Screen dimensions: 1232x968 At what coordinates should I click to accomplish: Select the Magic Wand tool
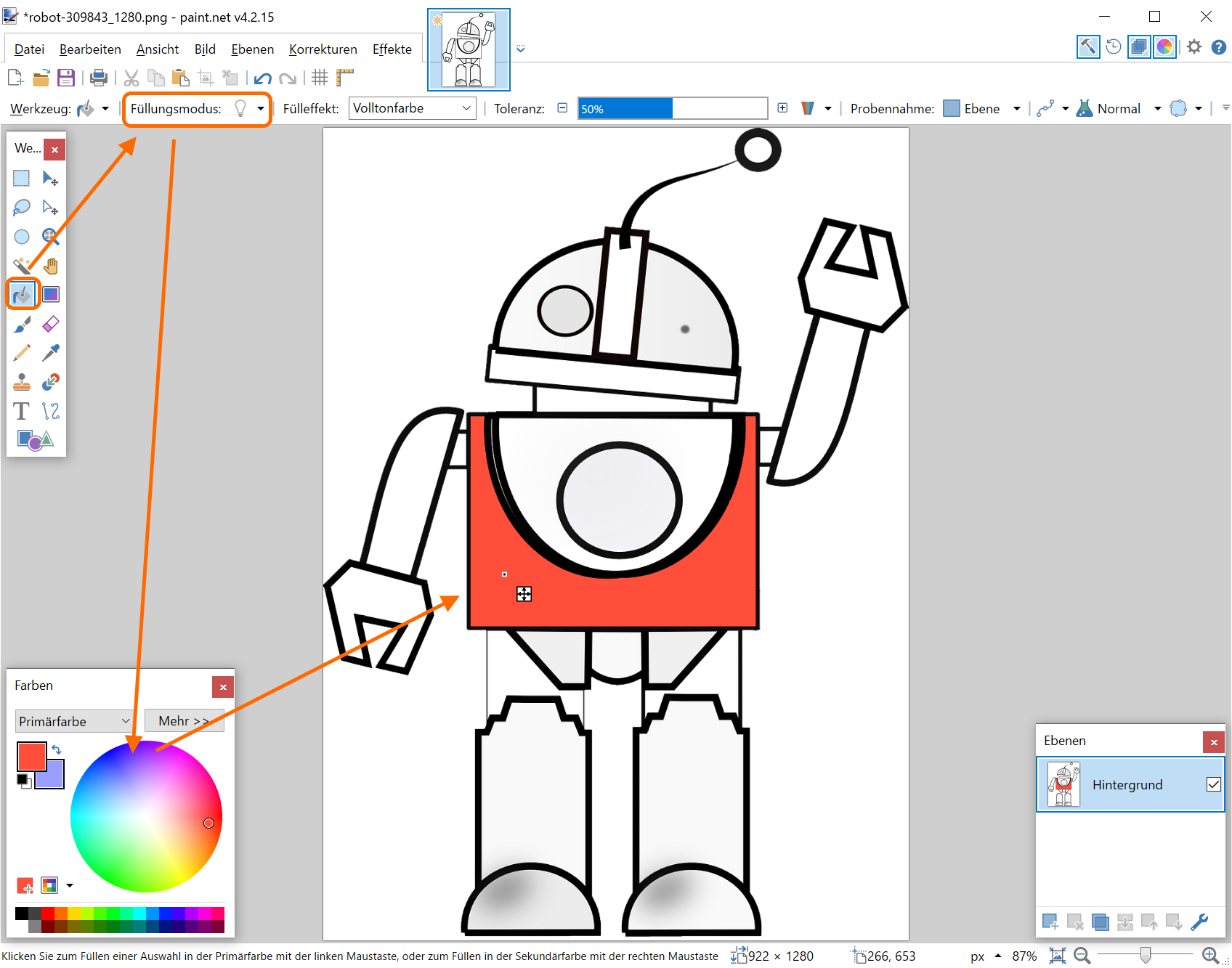(x=22, y=266)
